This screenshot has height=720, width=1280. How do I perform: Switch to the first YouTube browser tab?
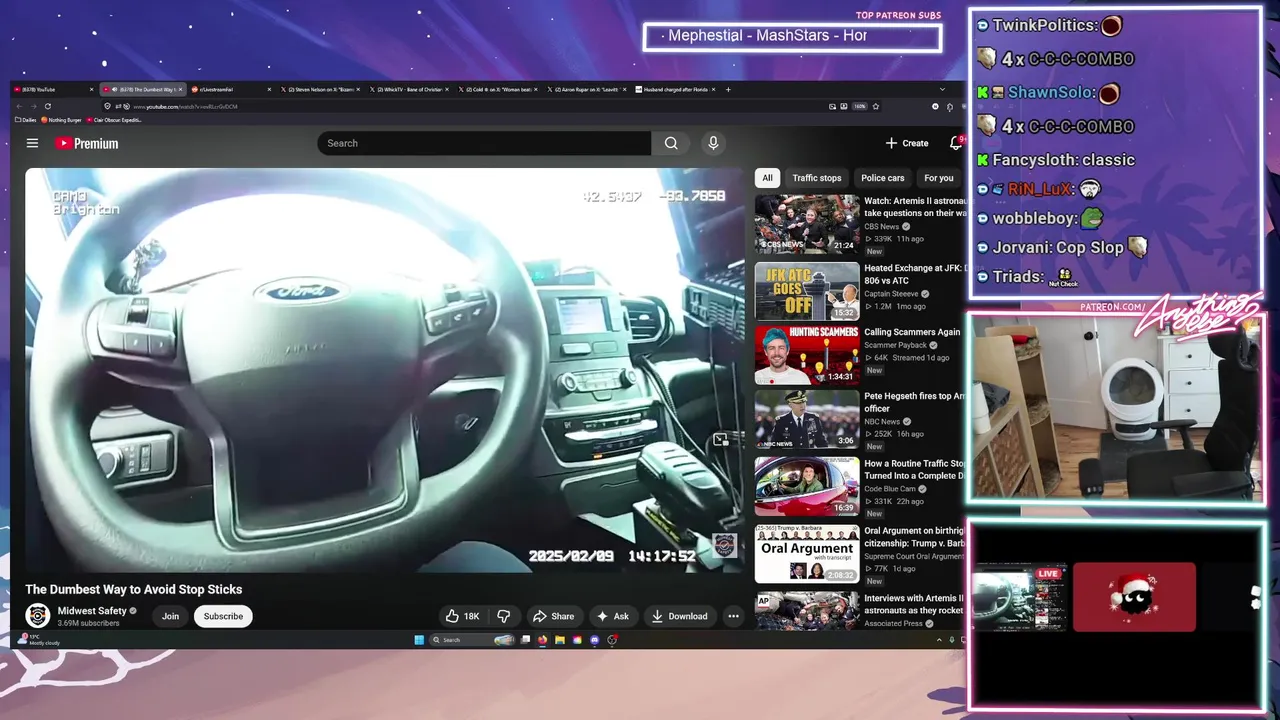click(x=54, y=89)
